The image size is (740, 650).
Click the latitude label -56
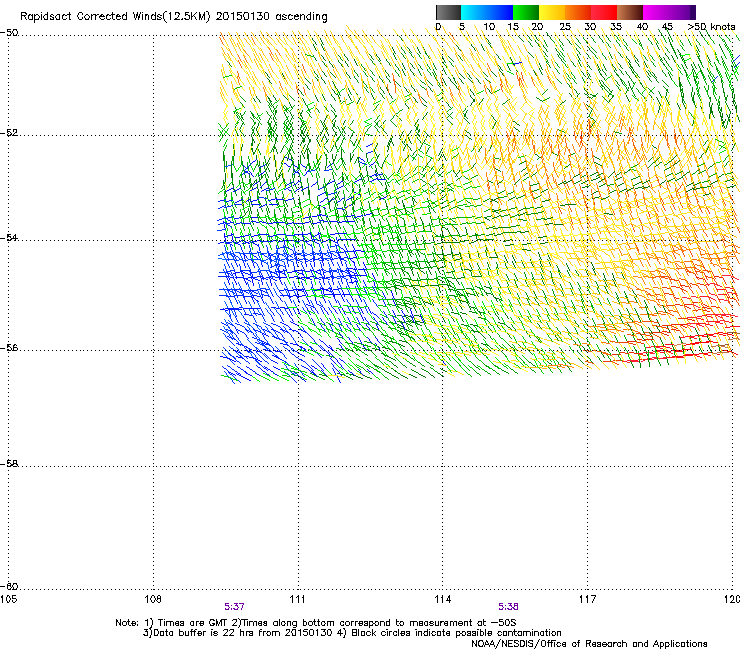(x=9, y=348)
